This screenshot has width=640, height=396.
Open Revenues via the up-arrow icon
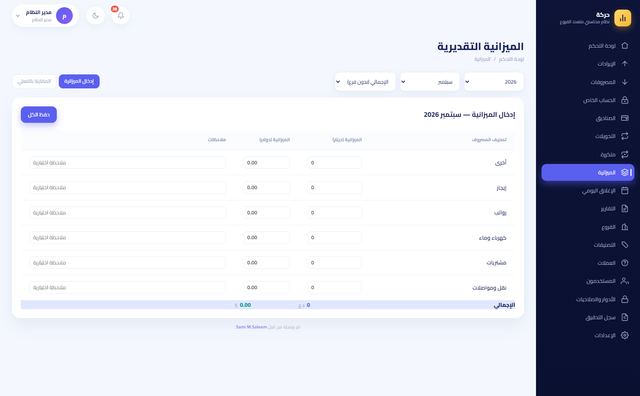coord(624,64)
